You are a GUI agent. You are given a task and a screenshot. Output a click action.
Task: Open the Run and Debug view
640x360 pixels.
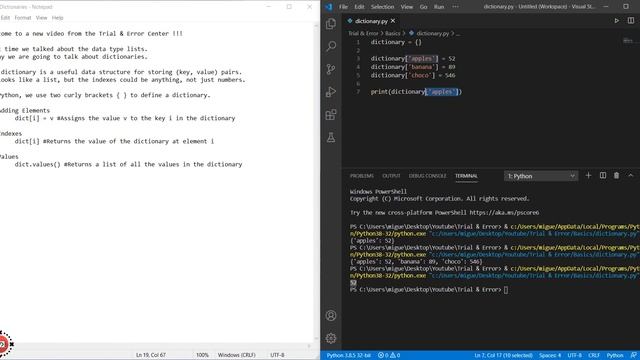pos(331,92)
